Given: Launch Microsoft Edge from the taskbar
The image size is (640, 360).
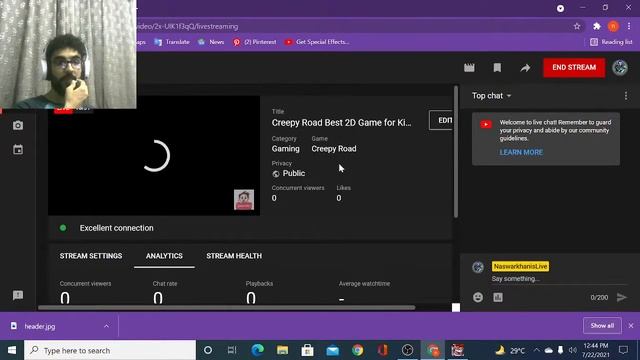Looking at the screenshot, I should [257, 350].
